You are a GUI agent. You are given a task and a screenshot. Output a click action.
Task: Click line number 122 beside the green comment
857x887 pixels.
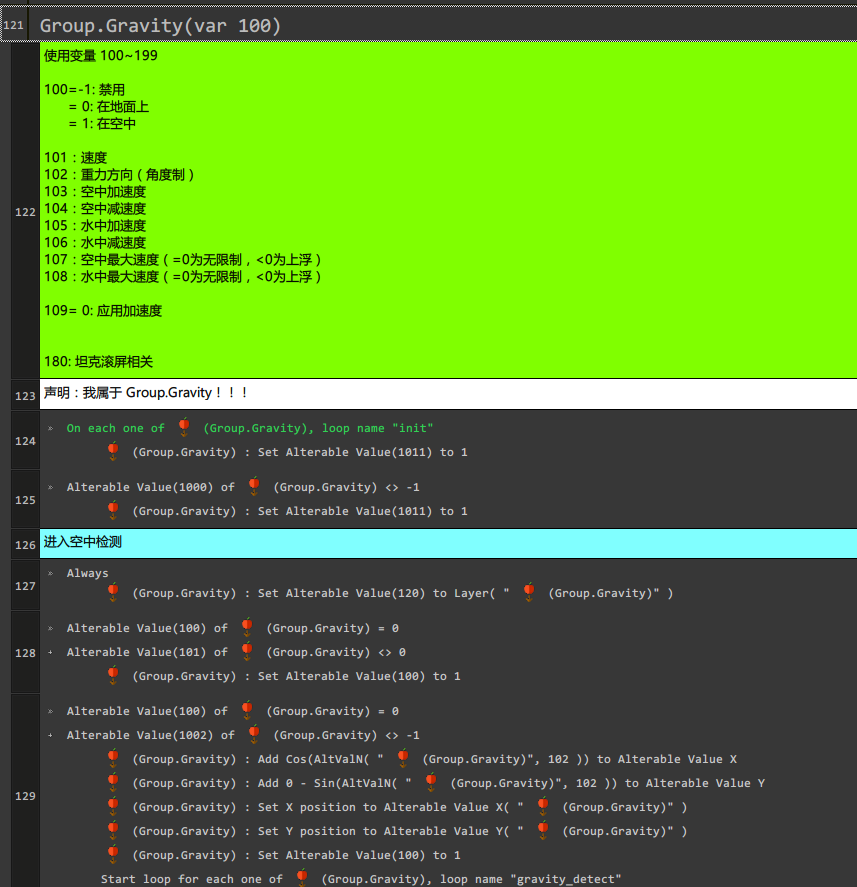pyautogui.click(x=25, y=212)
